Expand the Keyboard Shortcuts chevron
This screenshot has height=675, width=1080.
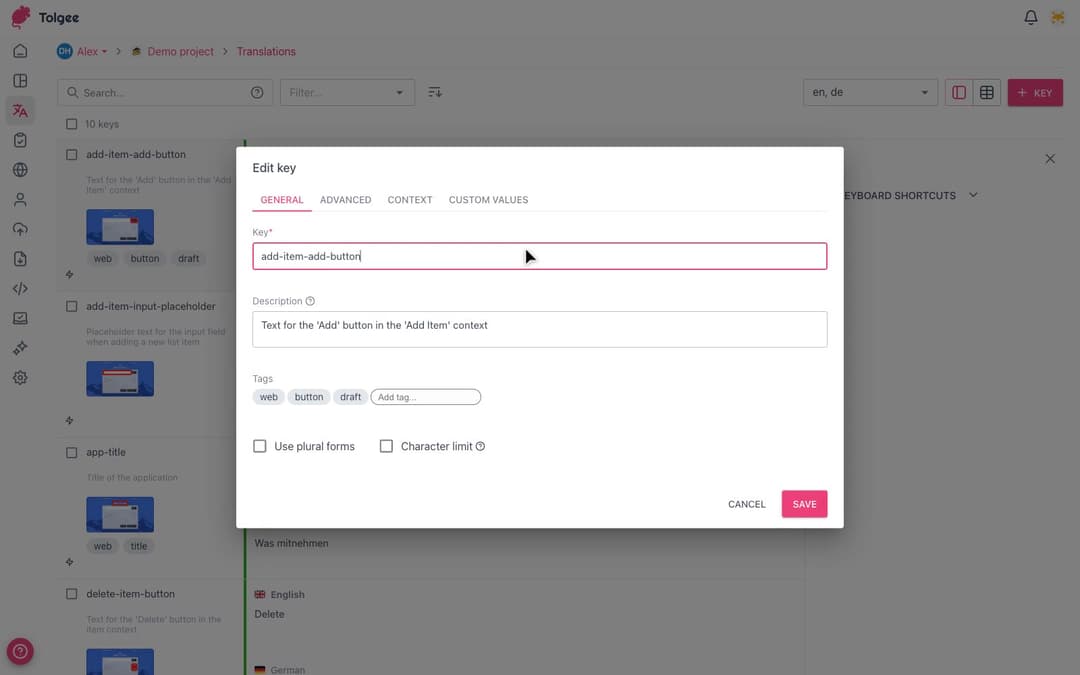coord(973,195)
